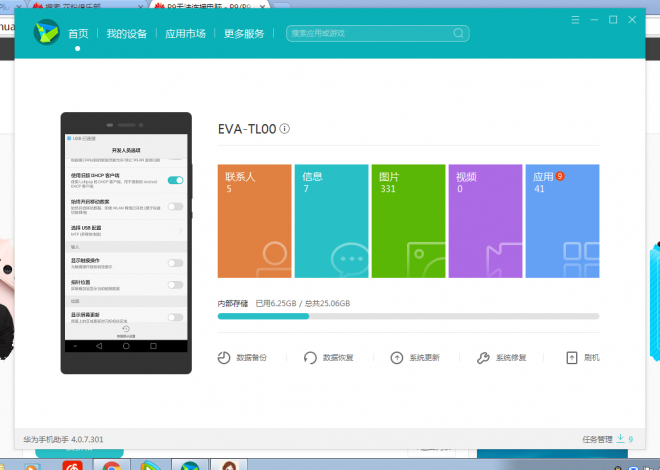Click the magnifier search icon
Viewport: 660px width, 470px height.
[x=458, y=33]
